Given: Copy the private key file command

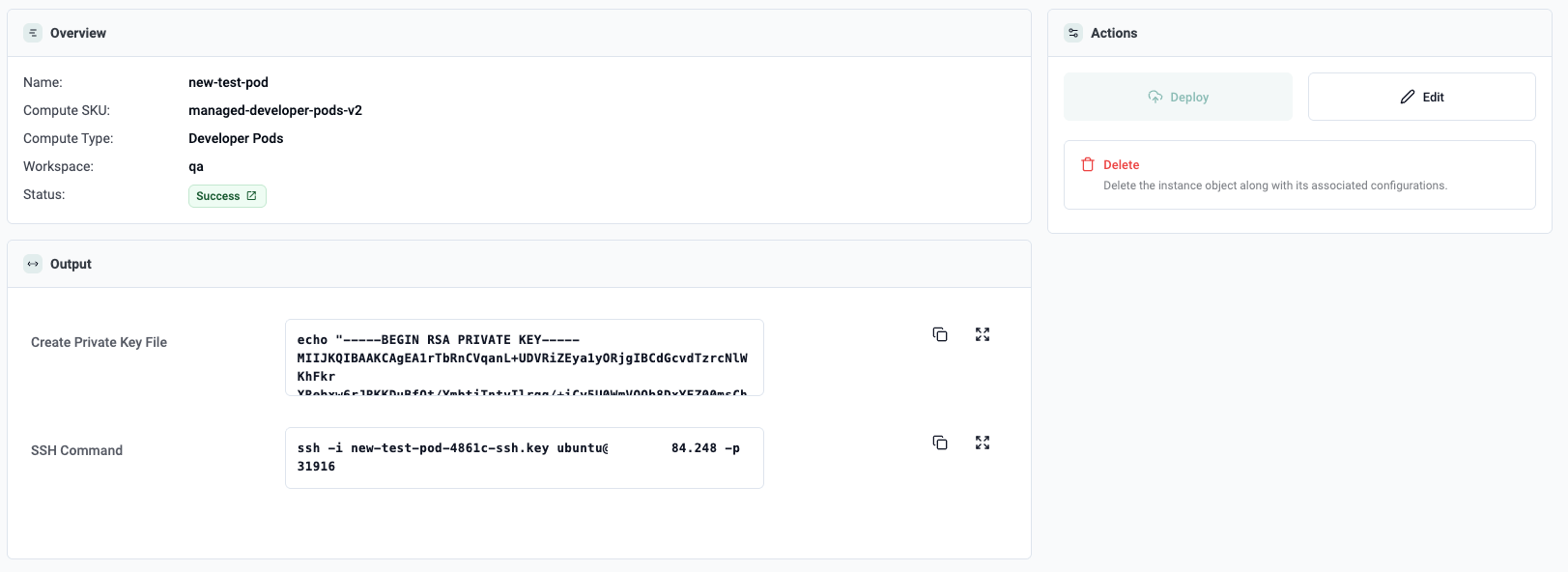Looking at the screenshot, I should point(939,334).
